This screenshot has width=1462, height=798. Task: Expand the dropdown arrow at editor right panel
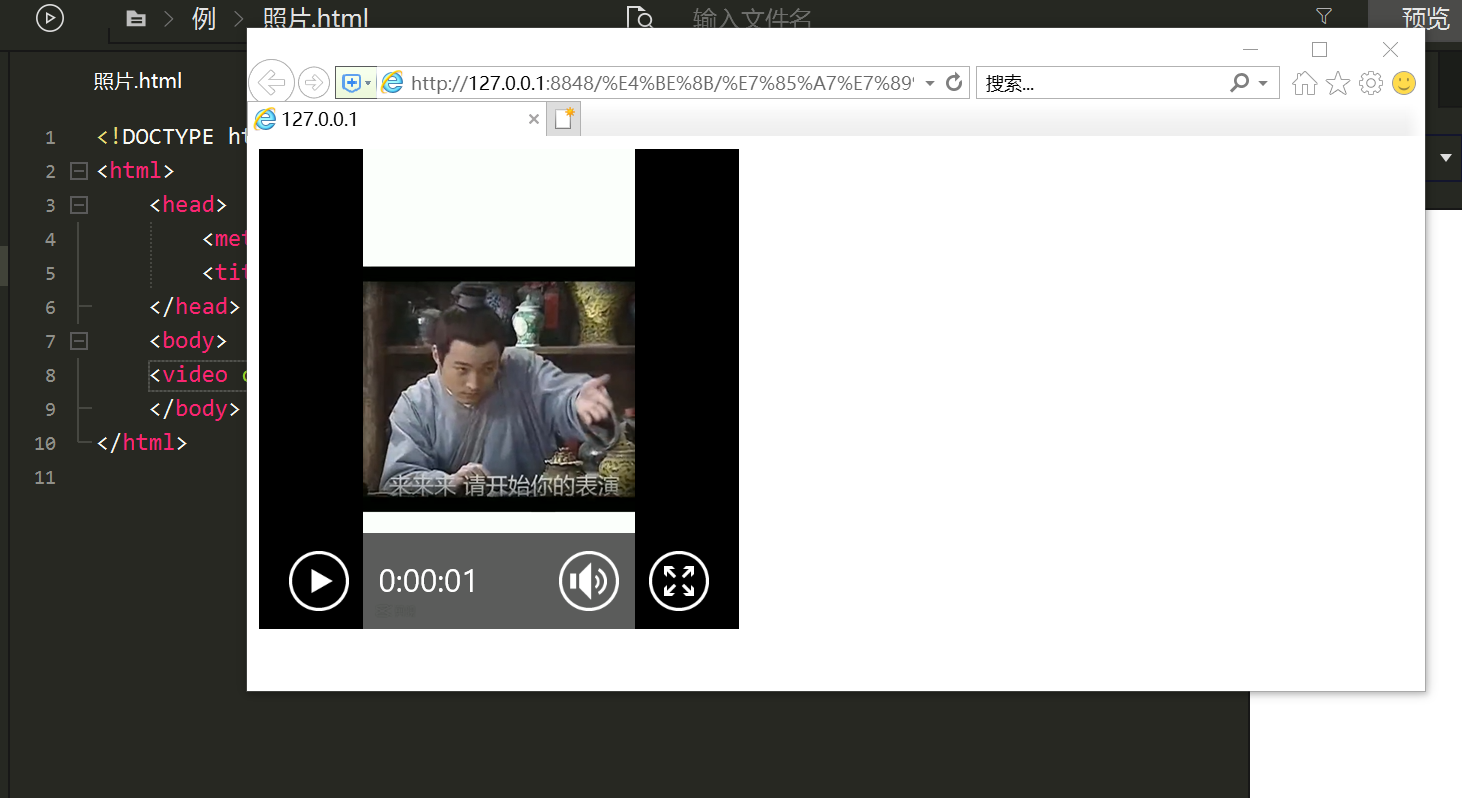tap(1446, 158)
